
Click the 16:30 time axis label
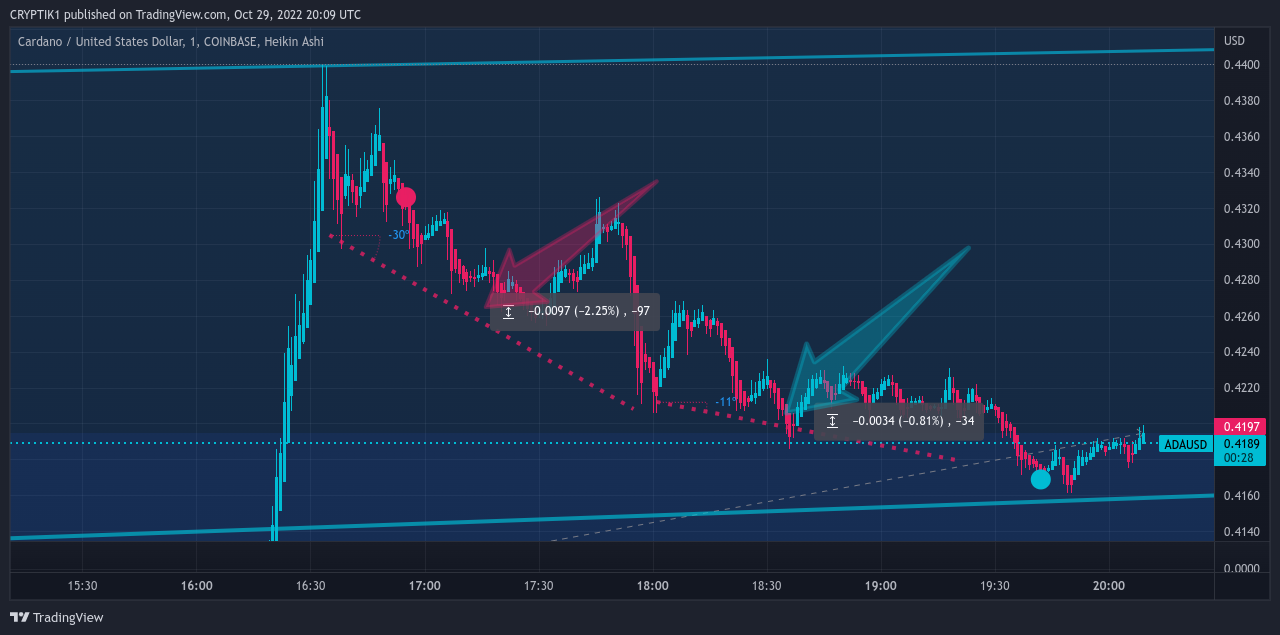tap(310, 585)
